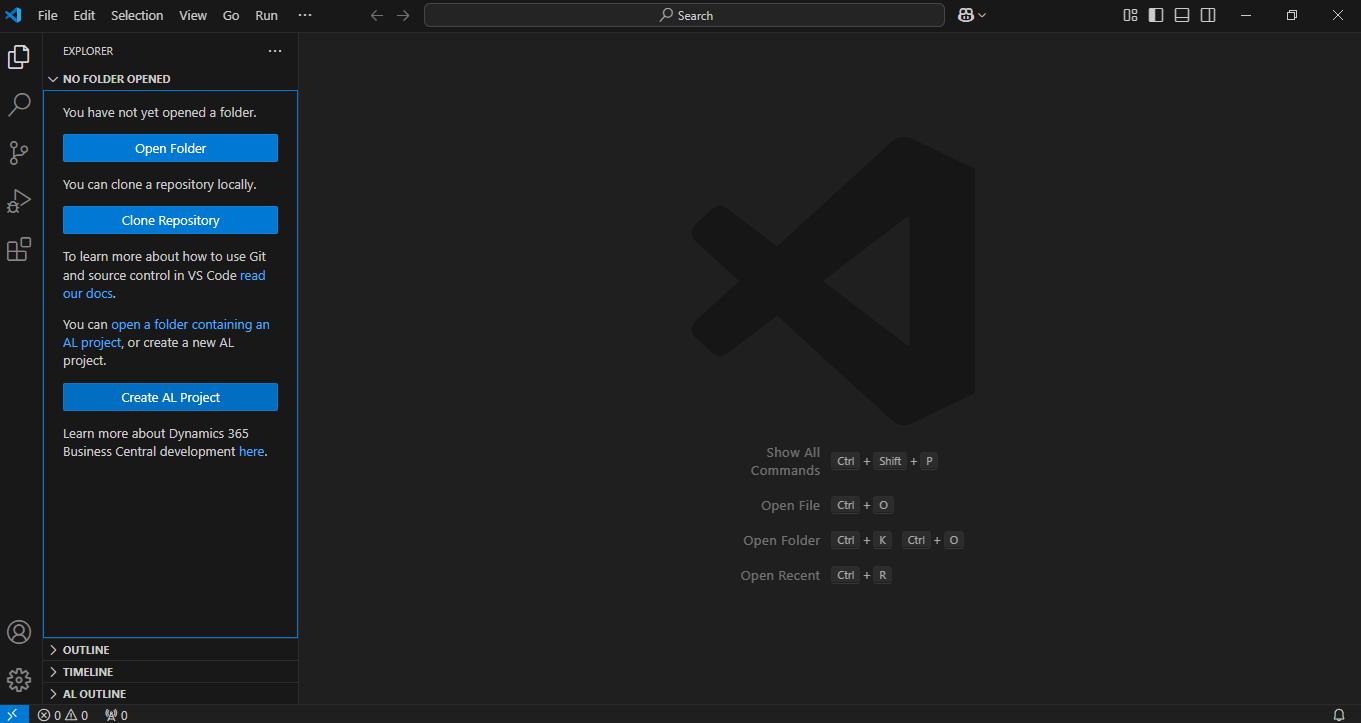Open the Source Control view

click(19, 153)
